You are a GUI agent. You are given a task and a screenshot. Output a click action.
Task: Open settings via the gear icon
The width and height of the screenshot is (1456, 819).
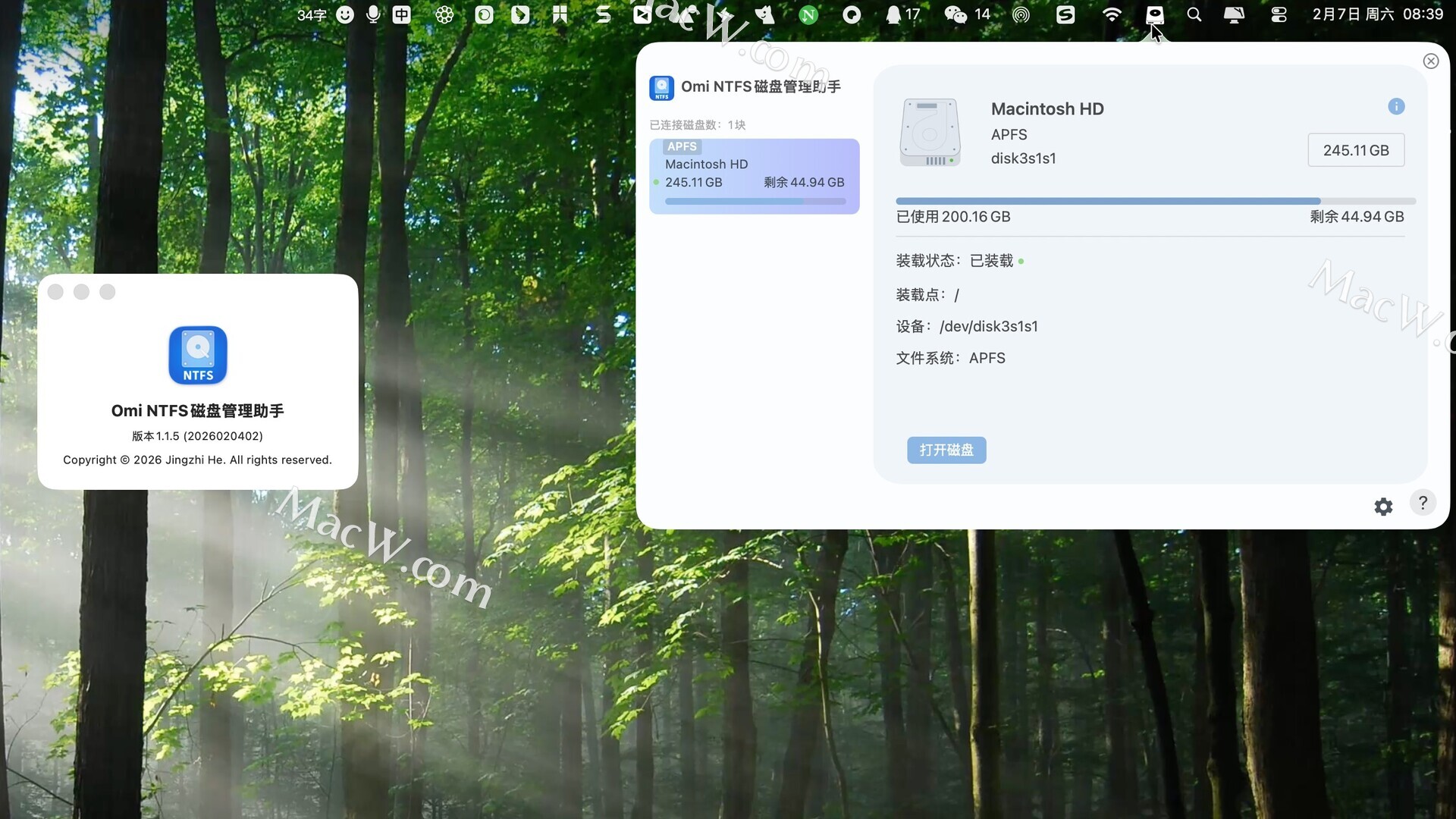coord(1383,507)
